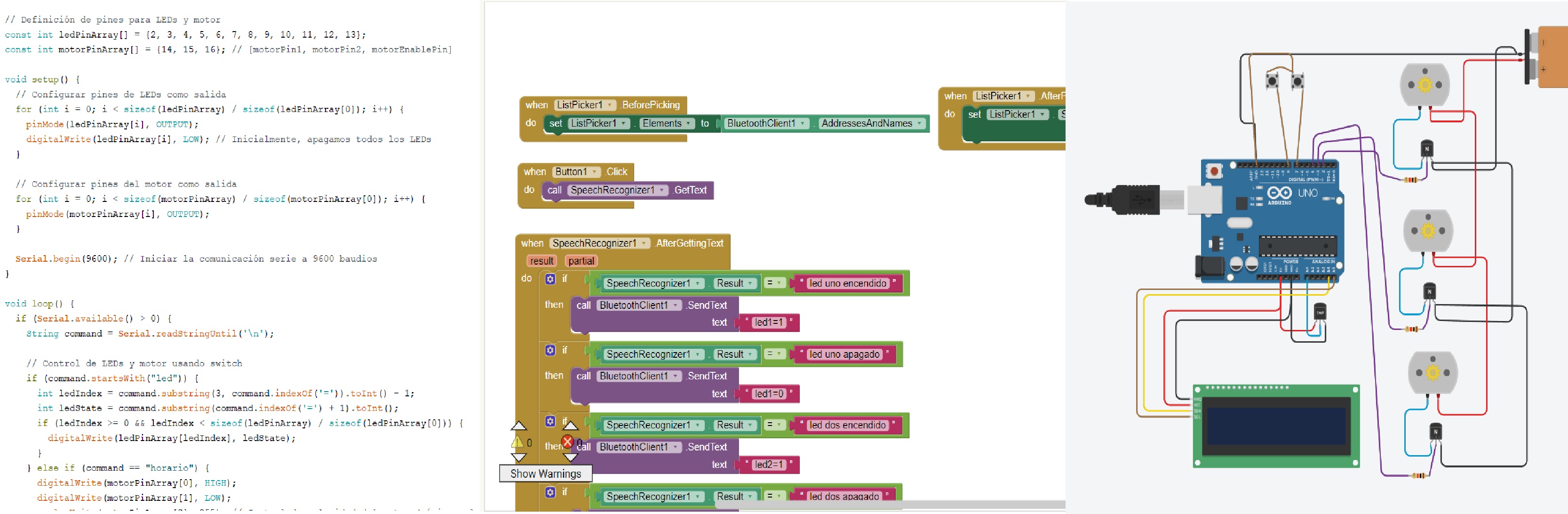Select the top NPN transistor
The image size is (1568, 514).
coord(1427,149)
